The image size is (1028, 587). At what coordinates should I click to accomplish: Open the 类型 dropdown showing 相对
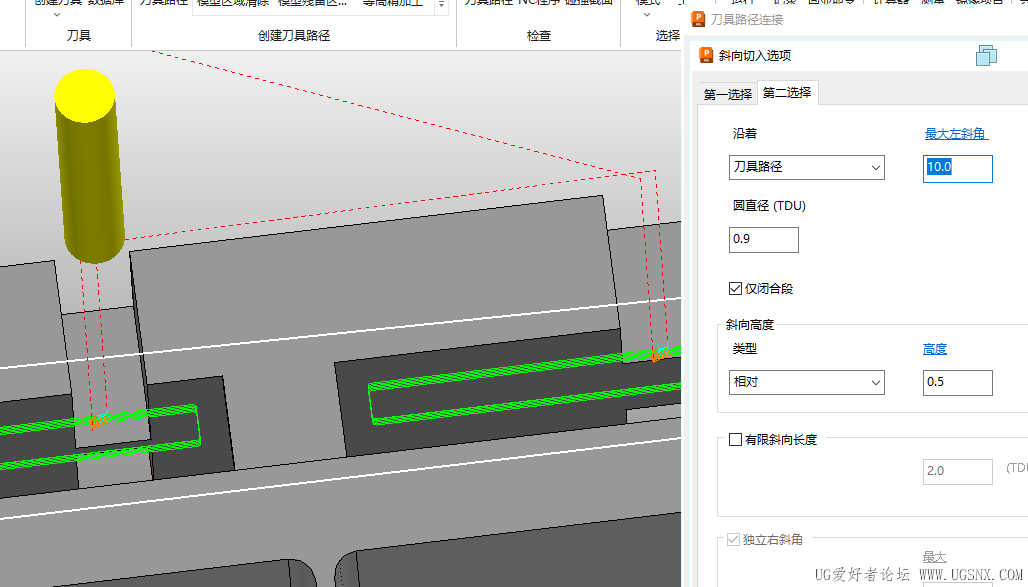tap(806, 382)
